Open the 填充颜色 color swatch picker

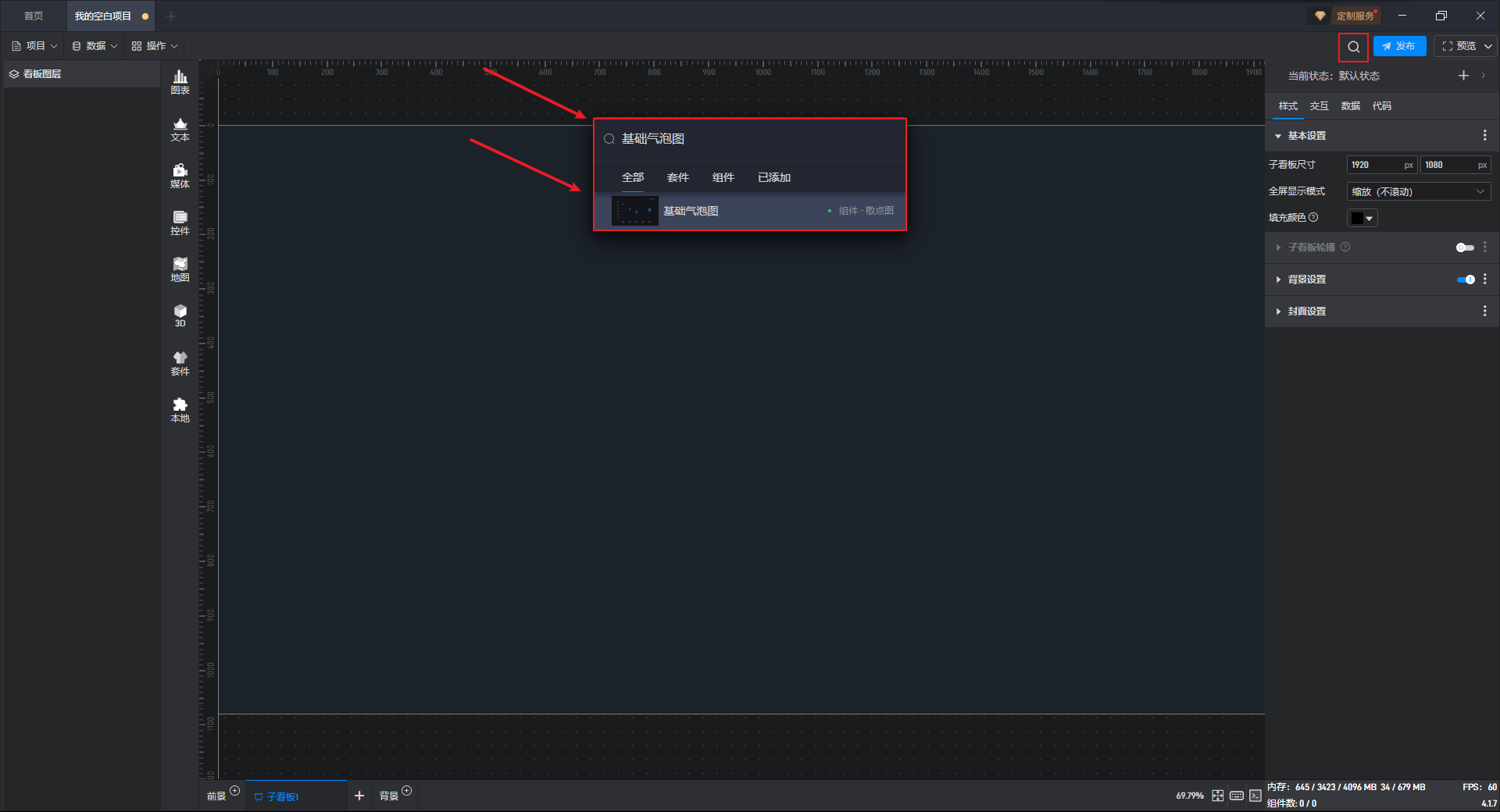[x=1362, y=219]
